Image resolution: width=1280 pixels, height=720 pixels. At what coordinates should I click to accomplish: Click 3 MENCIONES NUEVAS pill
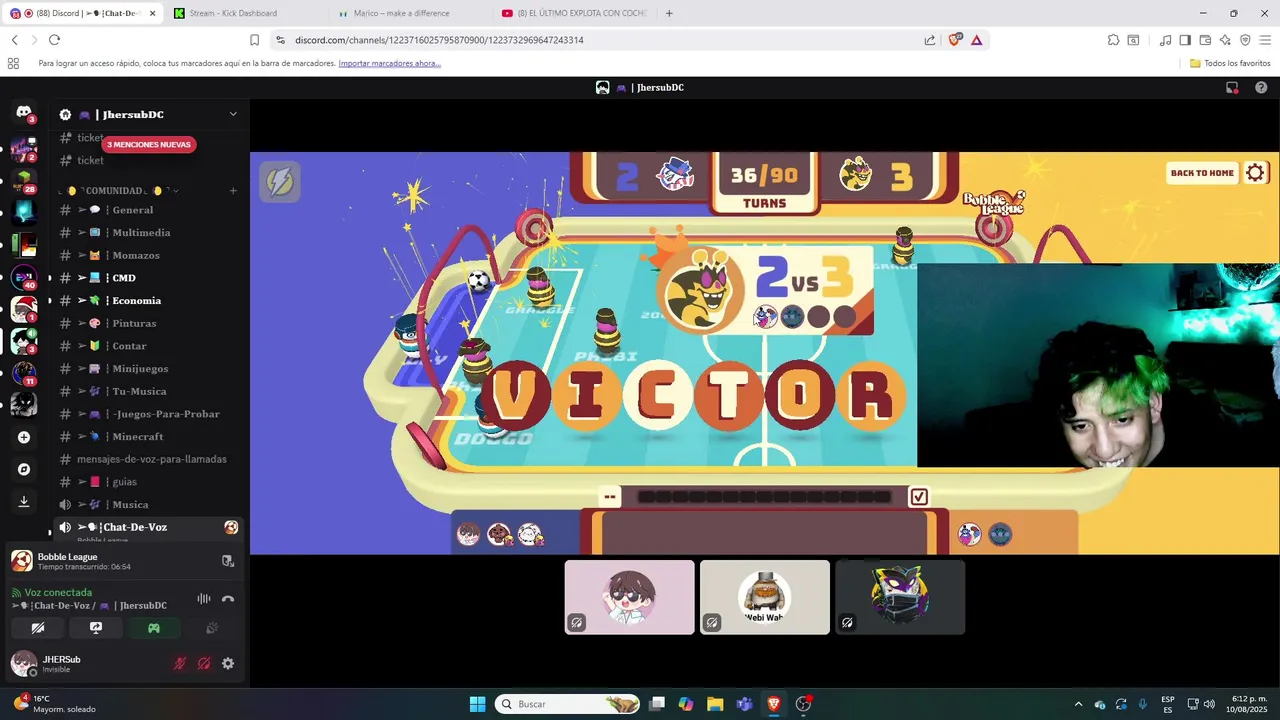148,144
